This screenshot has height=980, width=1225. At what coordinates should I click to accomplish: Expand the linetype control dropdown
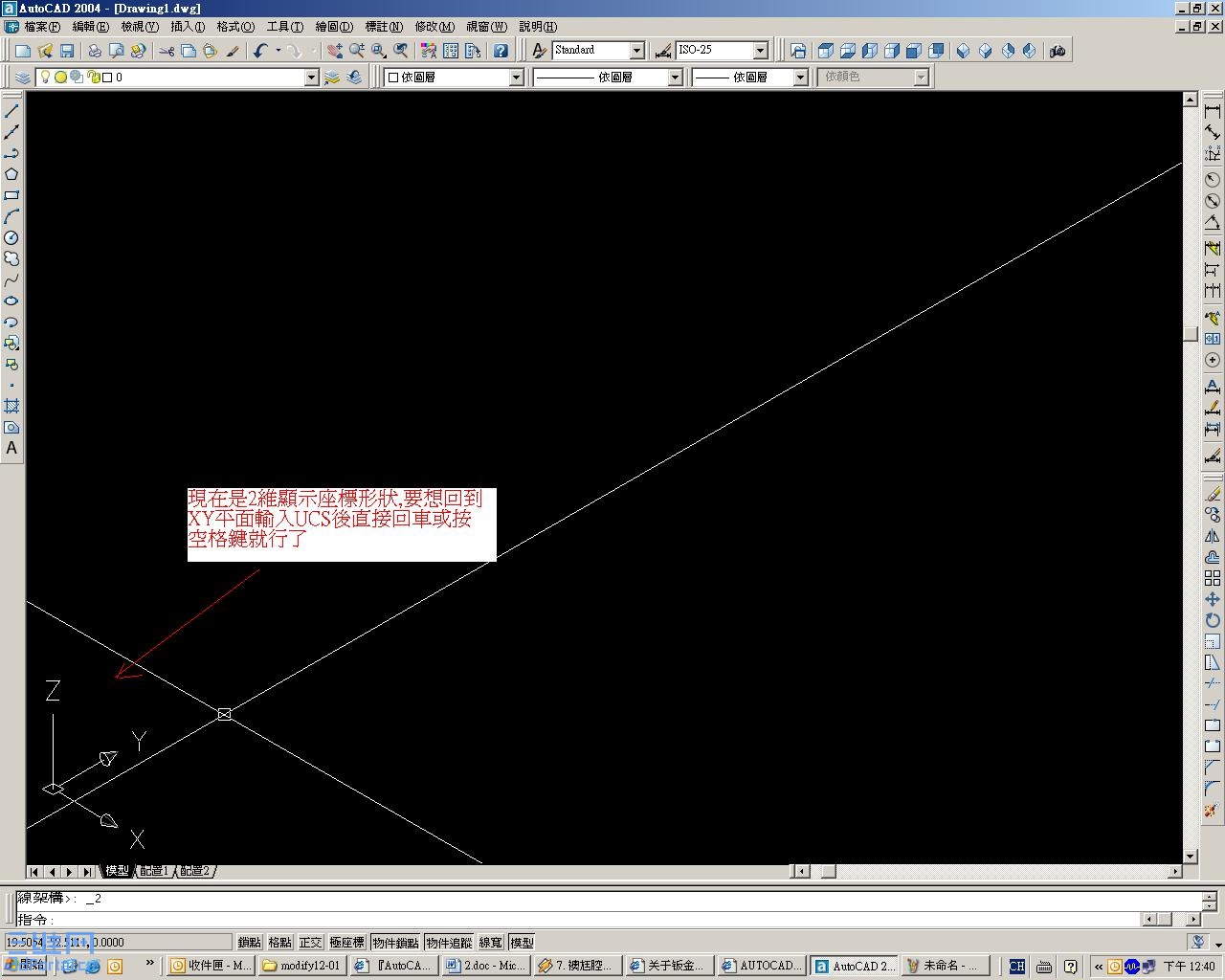click(675, 78)
